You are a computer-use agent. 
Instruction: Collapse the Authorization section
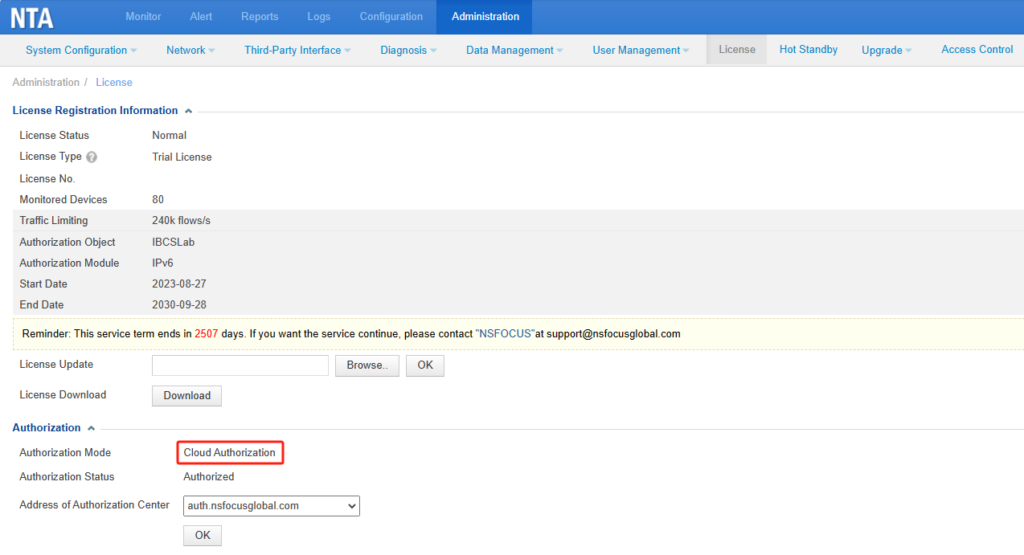tap(91, 428)
